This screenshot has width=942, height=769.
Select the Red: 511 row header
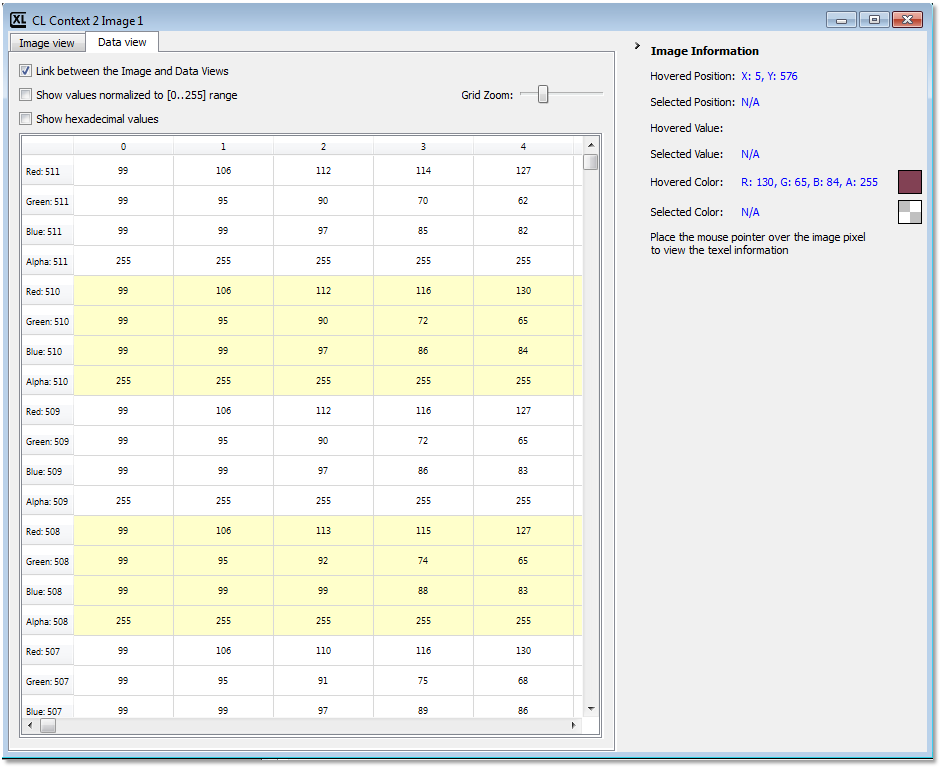pos(47,171)
